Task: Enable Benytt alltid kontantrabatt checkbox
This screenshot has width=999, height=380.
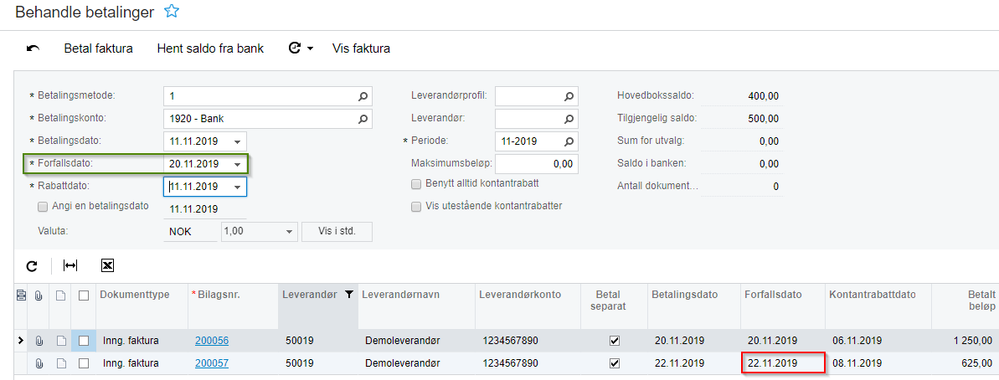Action: pyautogui.click(x=416, y=184)
